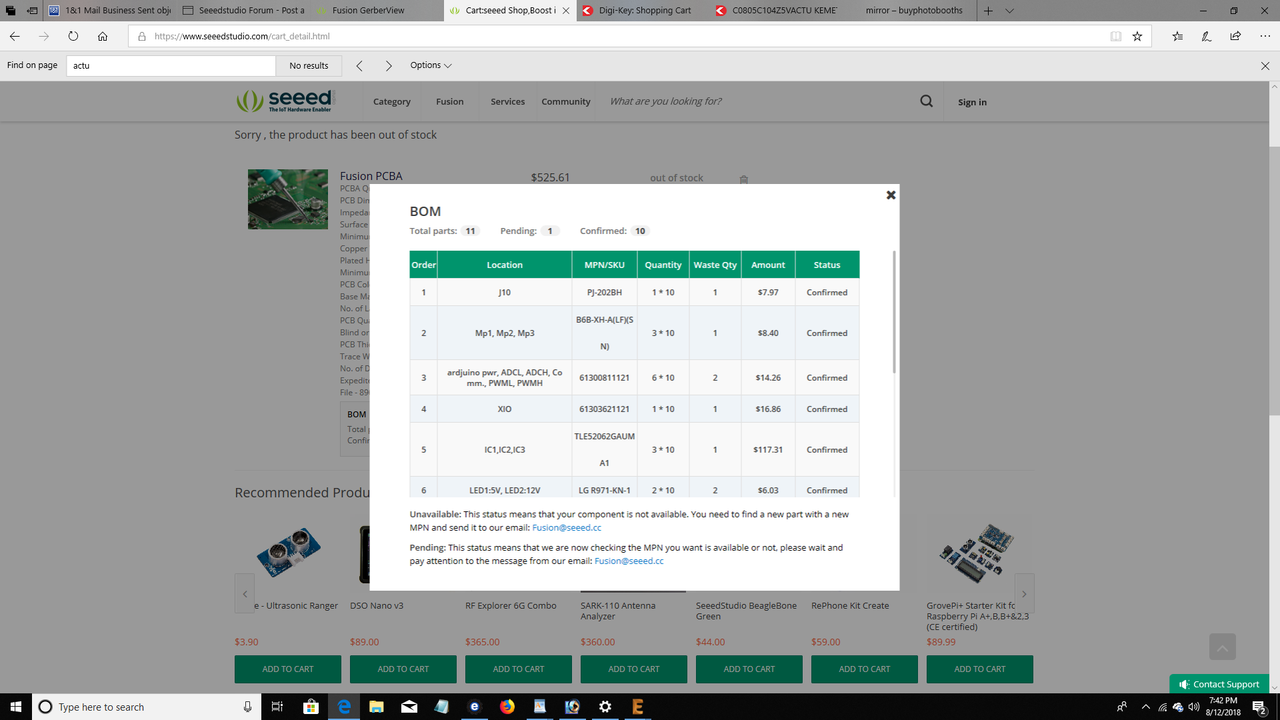Click the Fusion PCBA trash delete icon
Image resolution: width=1280 pixels, height=720 pixels.
click(x=744, y=180)
